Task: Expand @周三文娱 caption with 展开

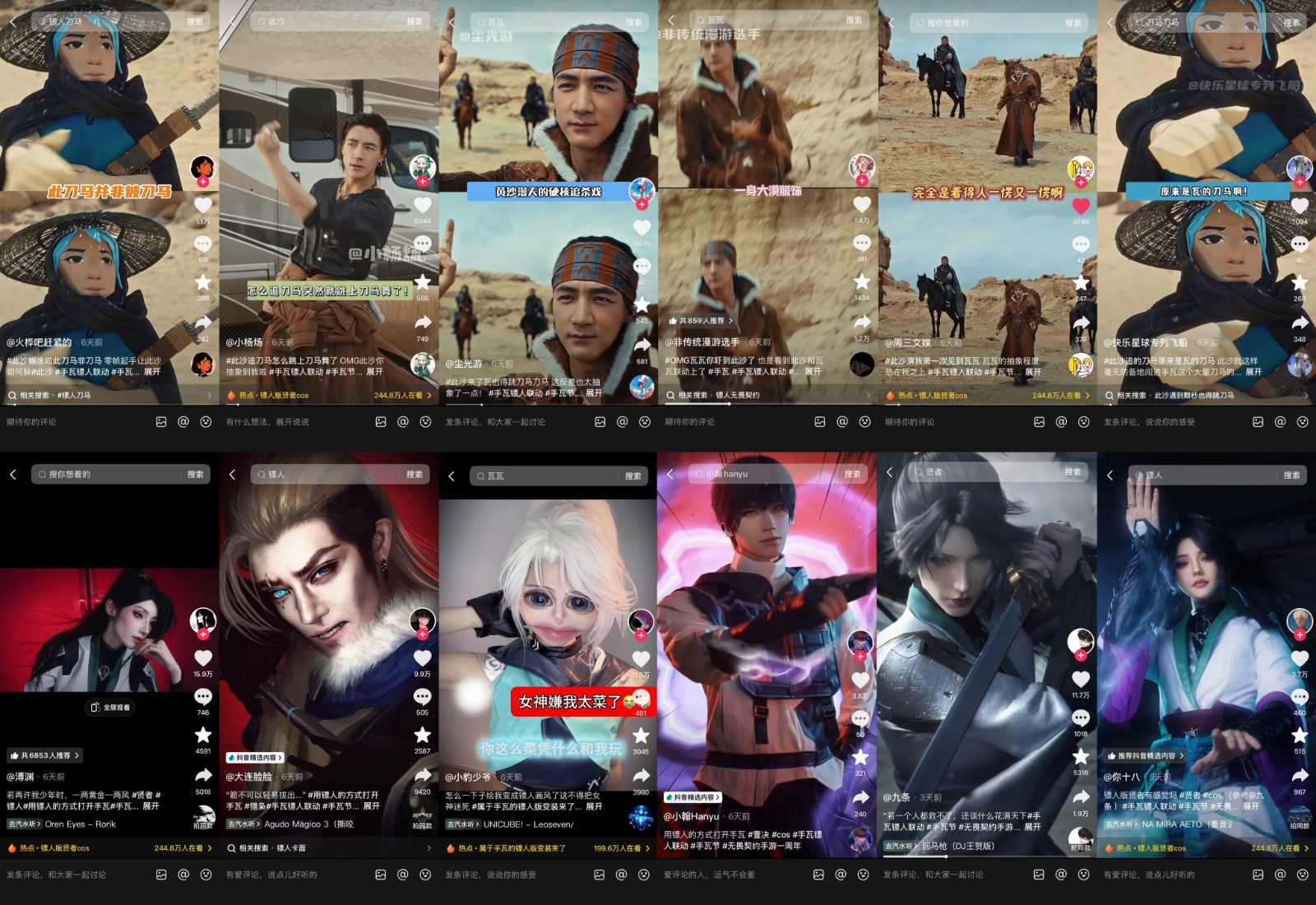Action: 1033,372
